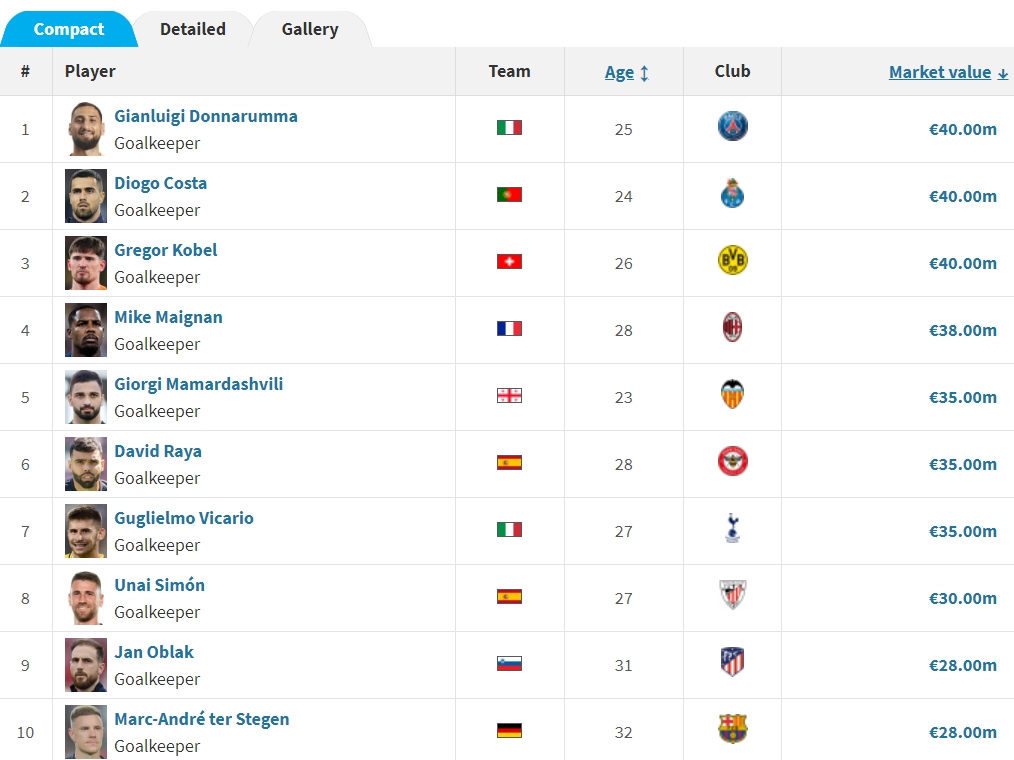Screen dimensions: 1014x760
Task: Open Marc-André ter Stegen's profile link
Action: point(202,719)
